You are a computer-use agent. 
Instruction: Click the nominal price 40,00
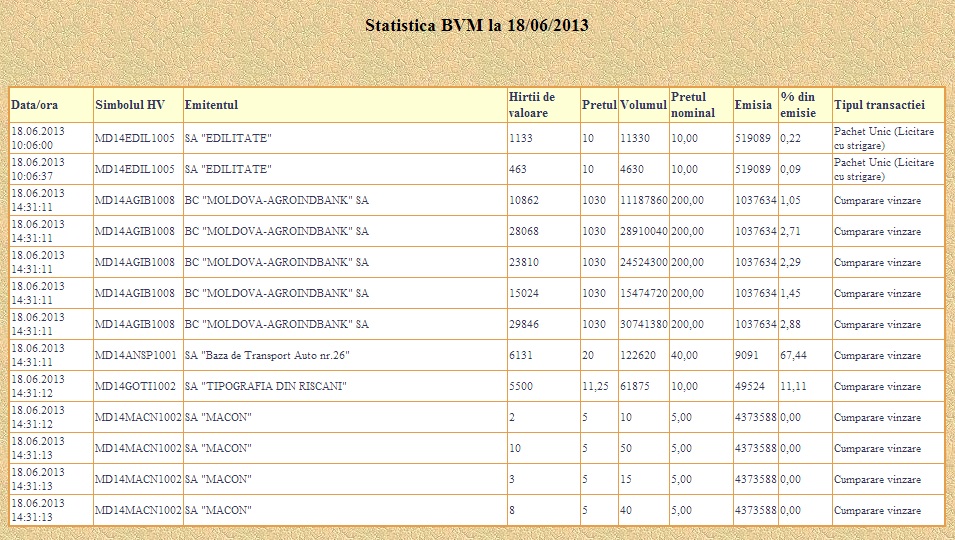click(685, 356)
